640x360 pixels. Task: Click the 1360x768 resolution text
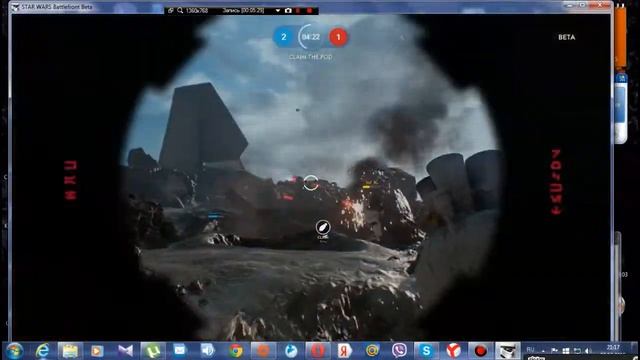(x=197, y=11)
